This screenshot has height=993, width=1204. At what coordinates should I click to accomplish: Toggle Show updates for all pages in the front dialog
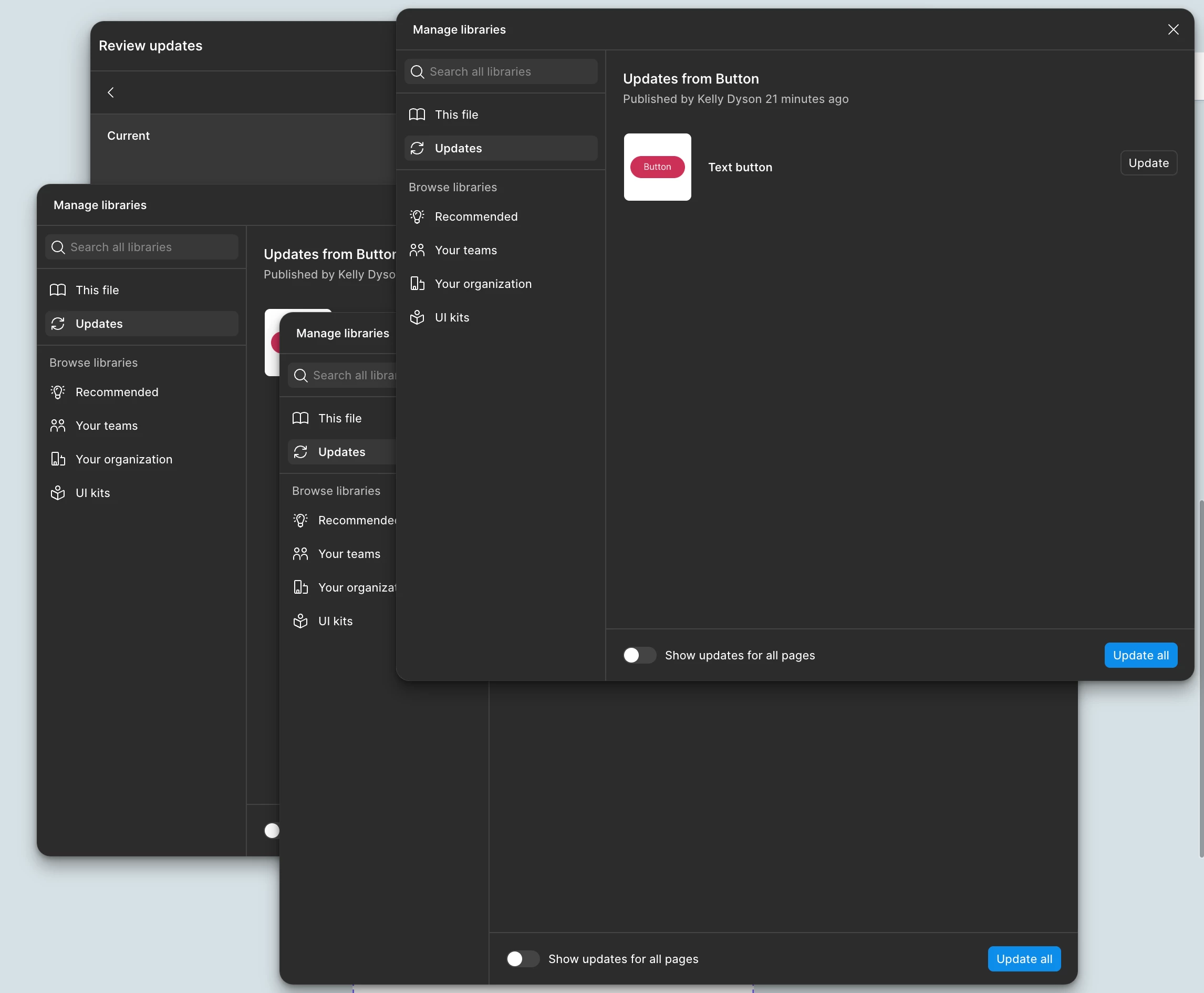pos(639,655)
